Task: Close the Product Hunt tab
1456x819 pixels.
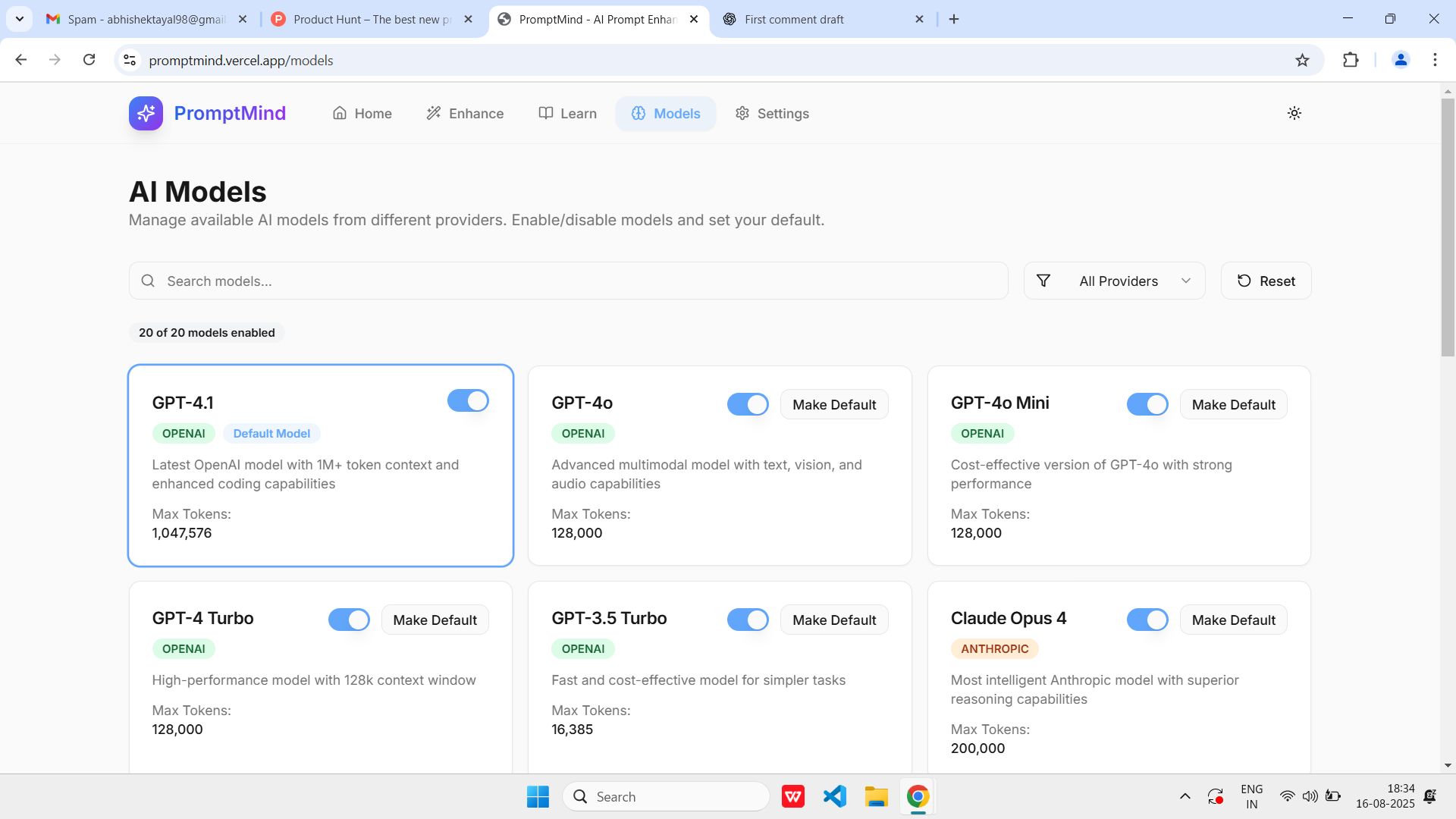Action: click(468, 19)
